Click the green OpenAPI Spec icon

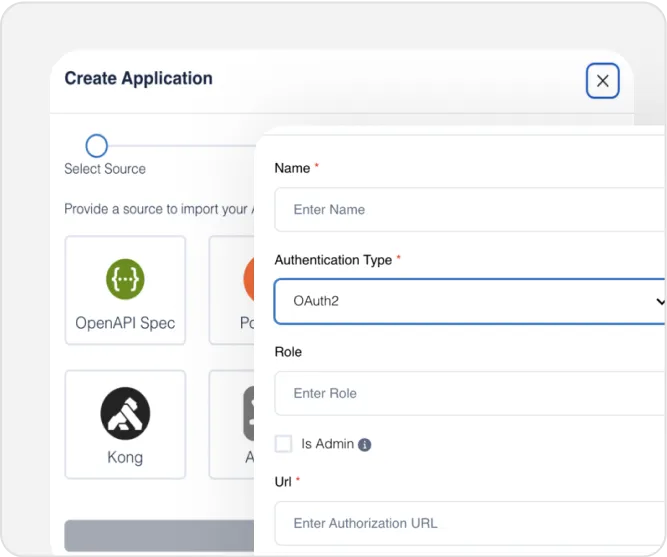tap(125, 279)
